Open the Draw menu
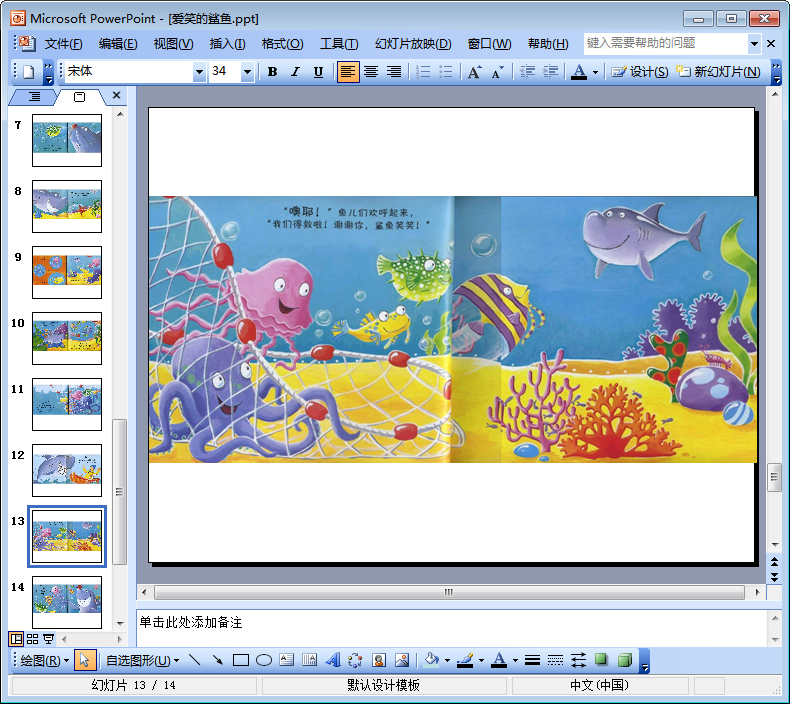The image size is (790, 704). pyautogui.click(x=44, y=660)
